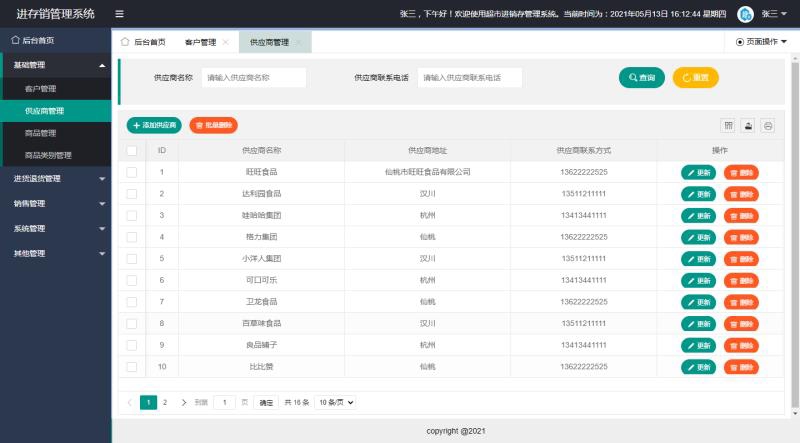This screenshot has width=800, height=443.
Task: Click the 张三 user avatar icon
Action: [x=745, y=14]
